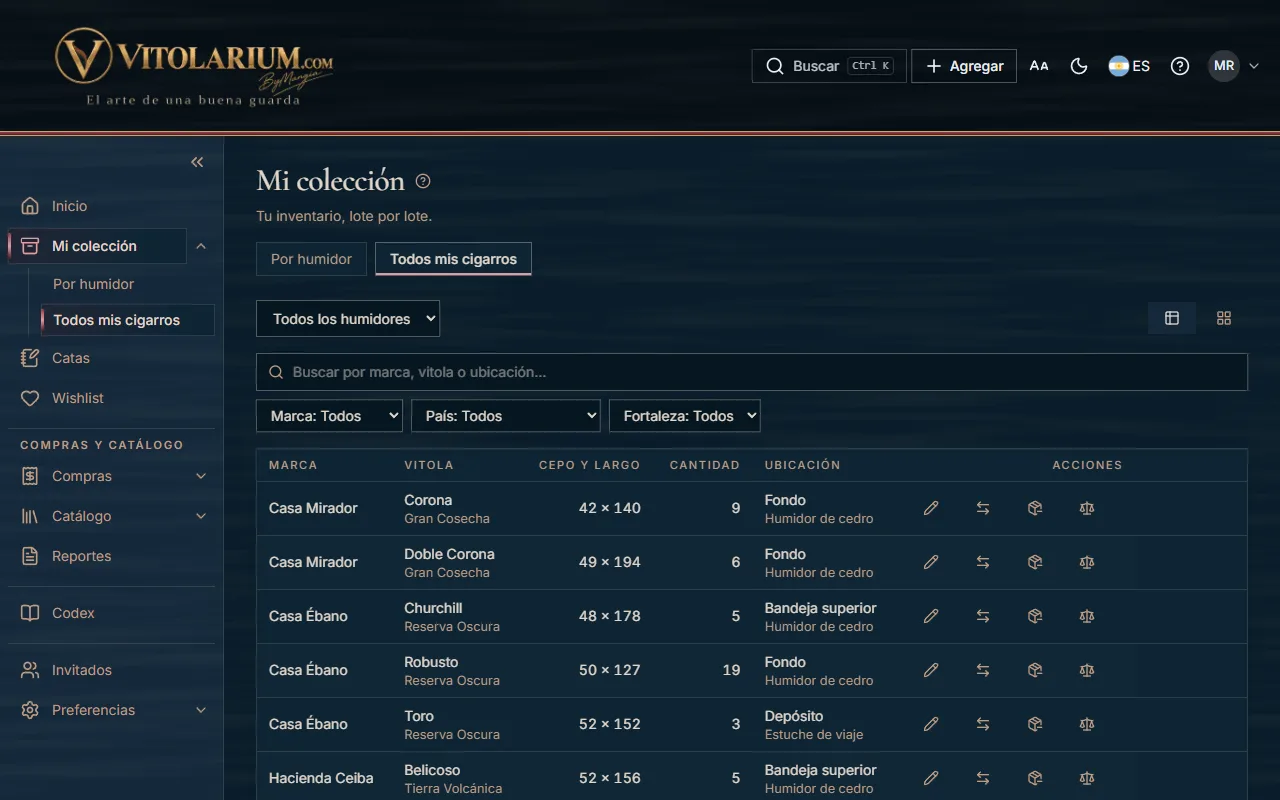This screenshot has width=1280, height=800.
Task: Open help icon in top header
Action: 1180,66
